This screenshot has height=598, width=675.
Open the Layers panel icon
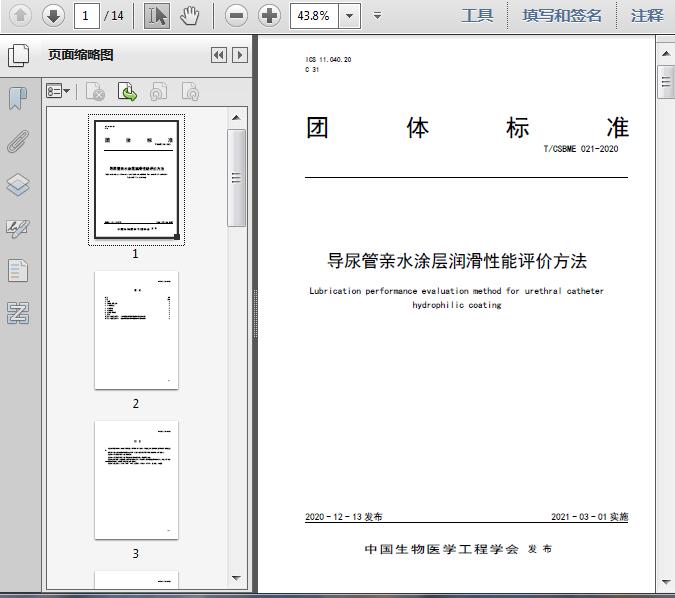click(18, 185)
